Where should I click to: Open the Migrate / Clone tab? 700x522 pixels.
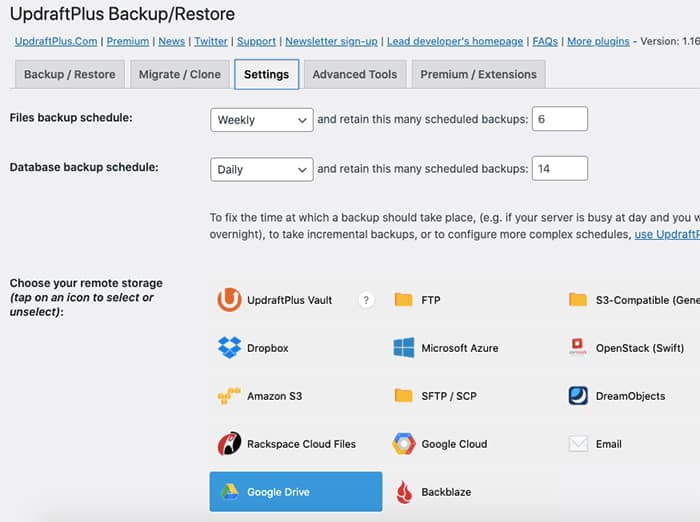click(x=180, y=74)
